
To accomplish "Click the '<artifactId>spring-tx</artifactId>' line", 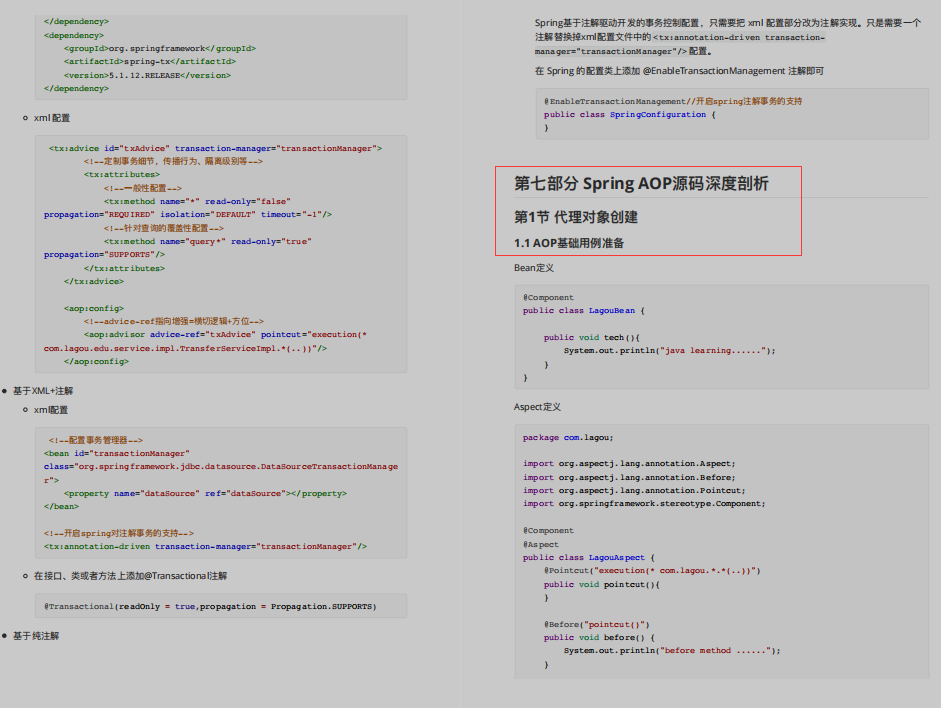I will tap(150, 61).
